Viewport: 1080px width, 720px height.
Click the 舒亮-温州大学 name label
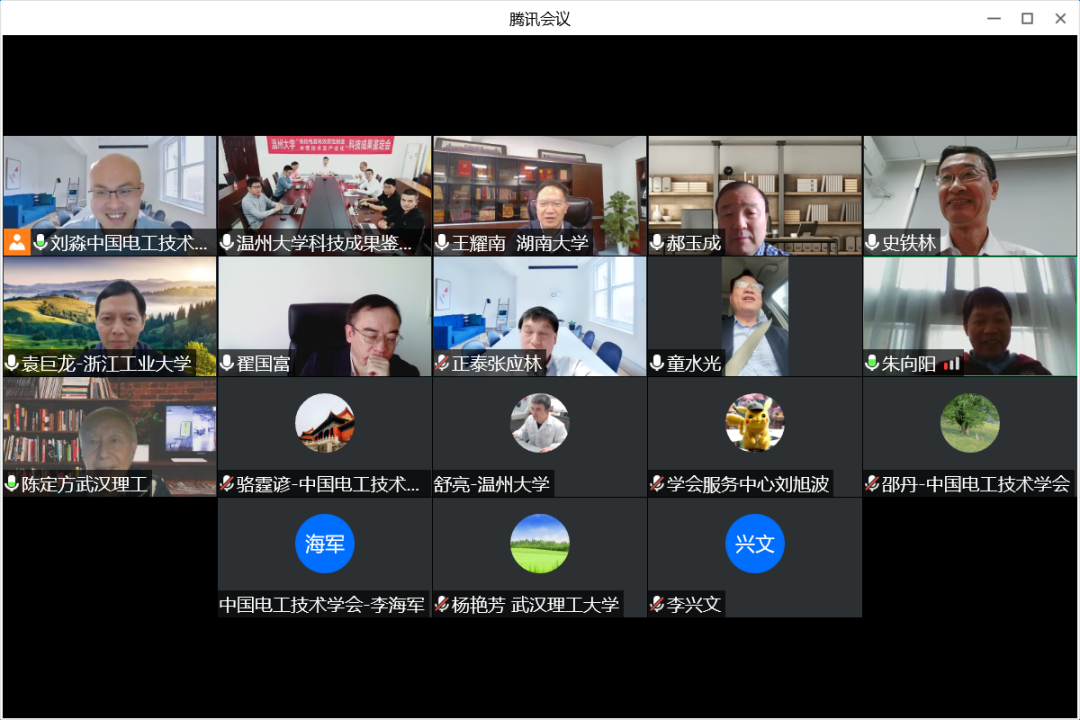[x=492, y=484]
